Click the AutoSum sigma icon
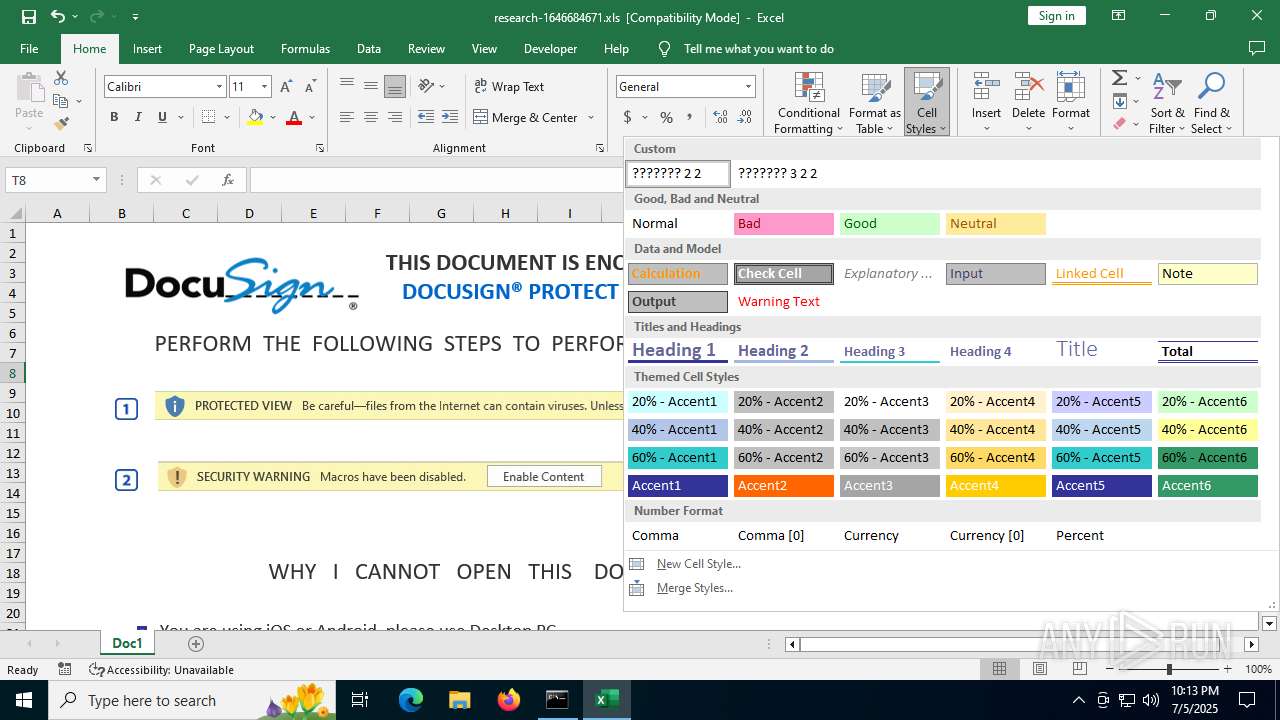This screenshot has width=1280, height=720. [1120, 78]
